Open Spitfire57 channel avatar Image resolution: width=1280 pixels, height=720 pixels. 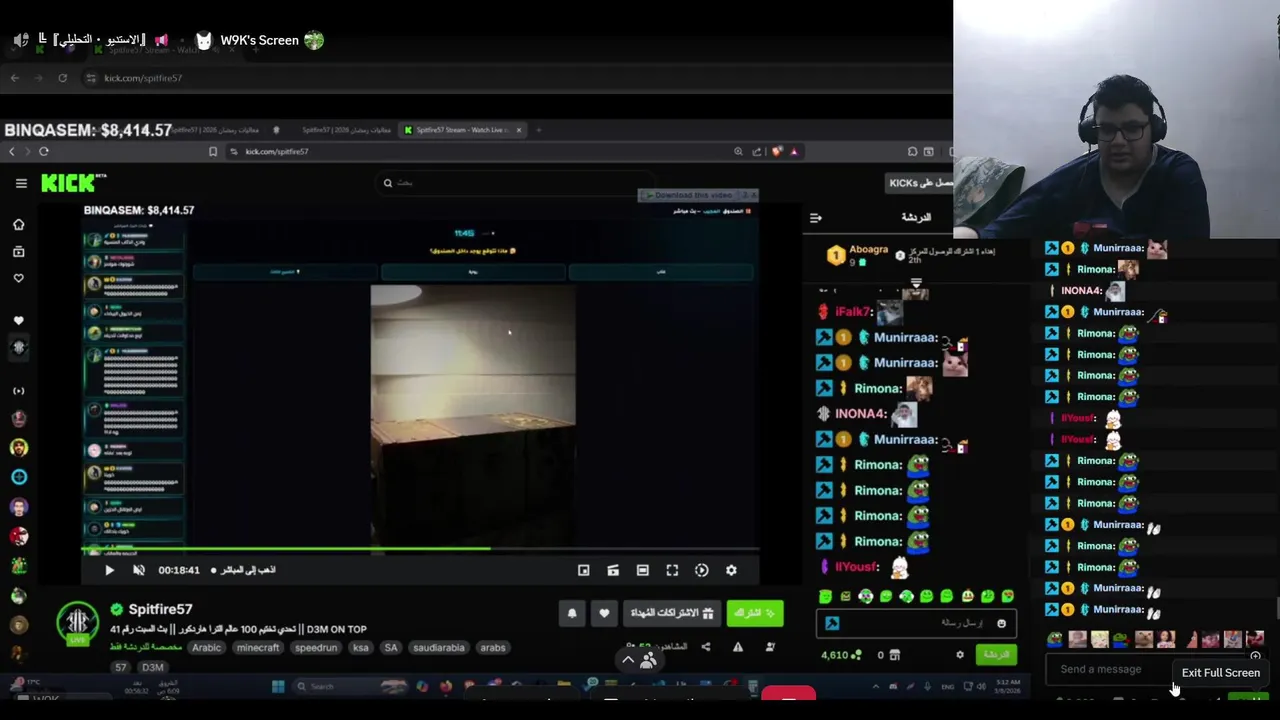(x=78, y=624)
